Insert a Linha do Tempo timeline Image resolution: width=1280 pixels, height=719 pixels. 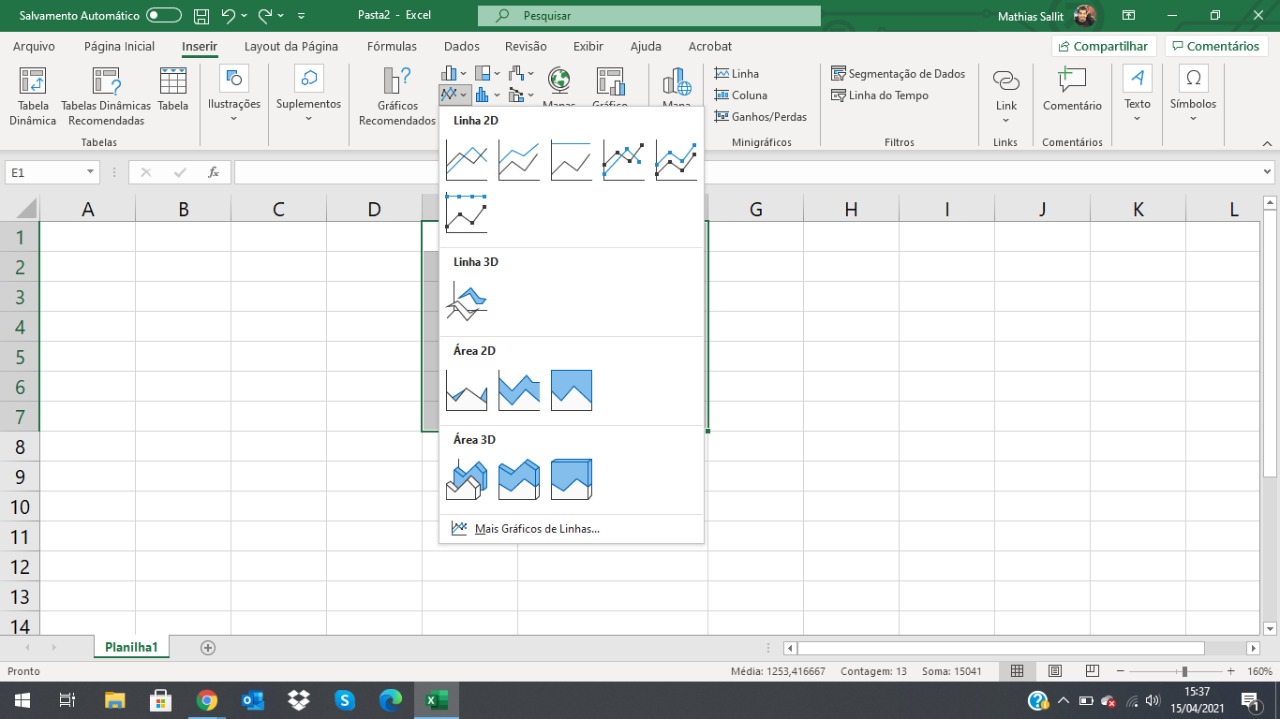(880, 95)
